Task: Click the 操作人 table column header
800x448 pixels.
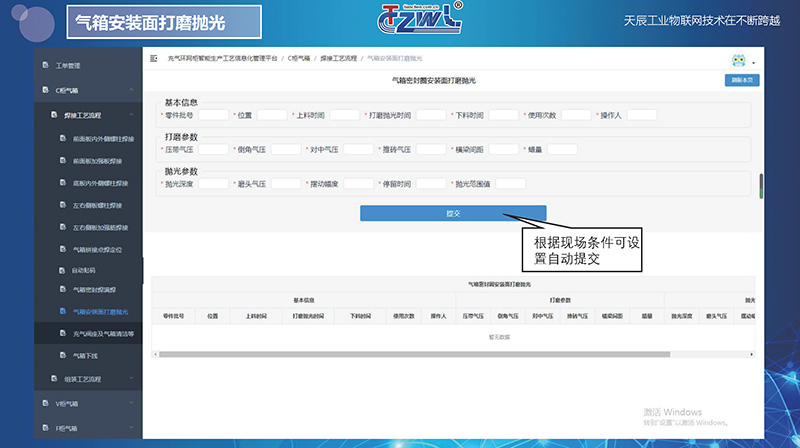Action: (438, 316)
